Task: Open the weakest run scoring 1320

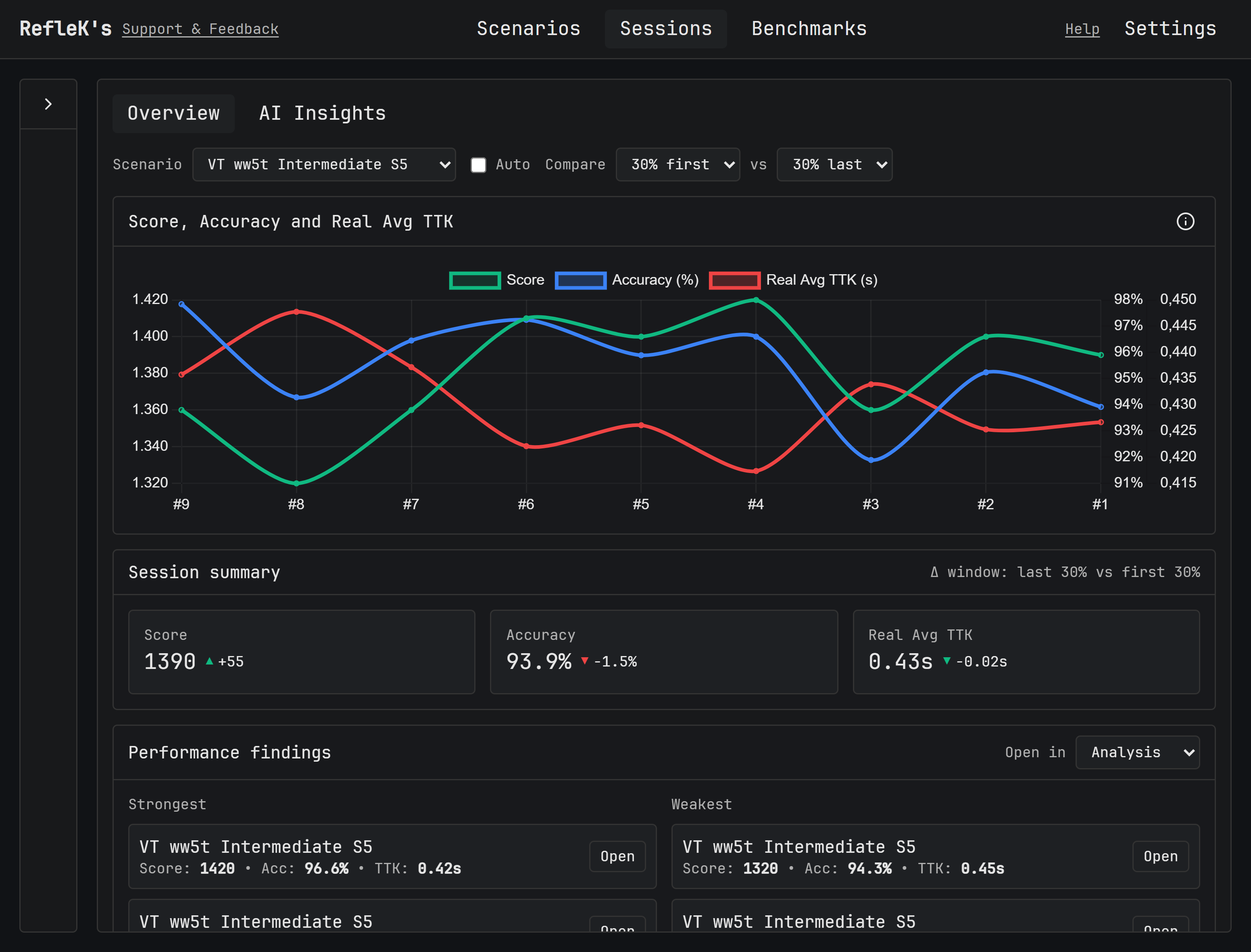Action: click(1160, 856)
